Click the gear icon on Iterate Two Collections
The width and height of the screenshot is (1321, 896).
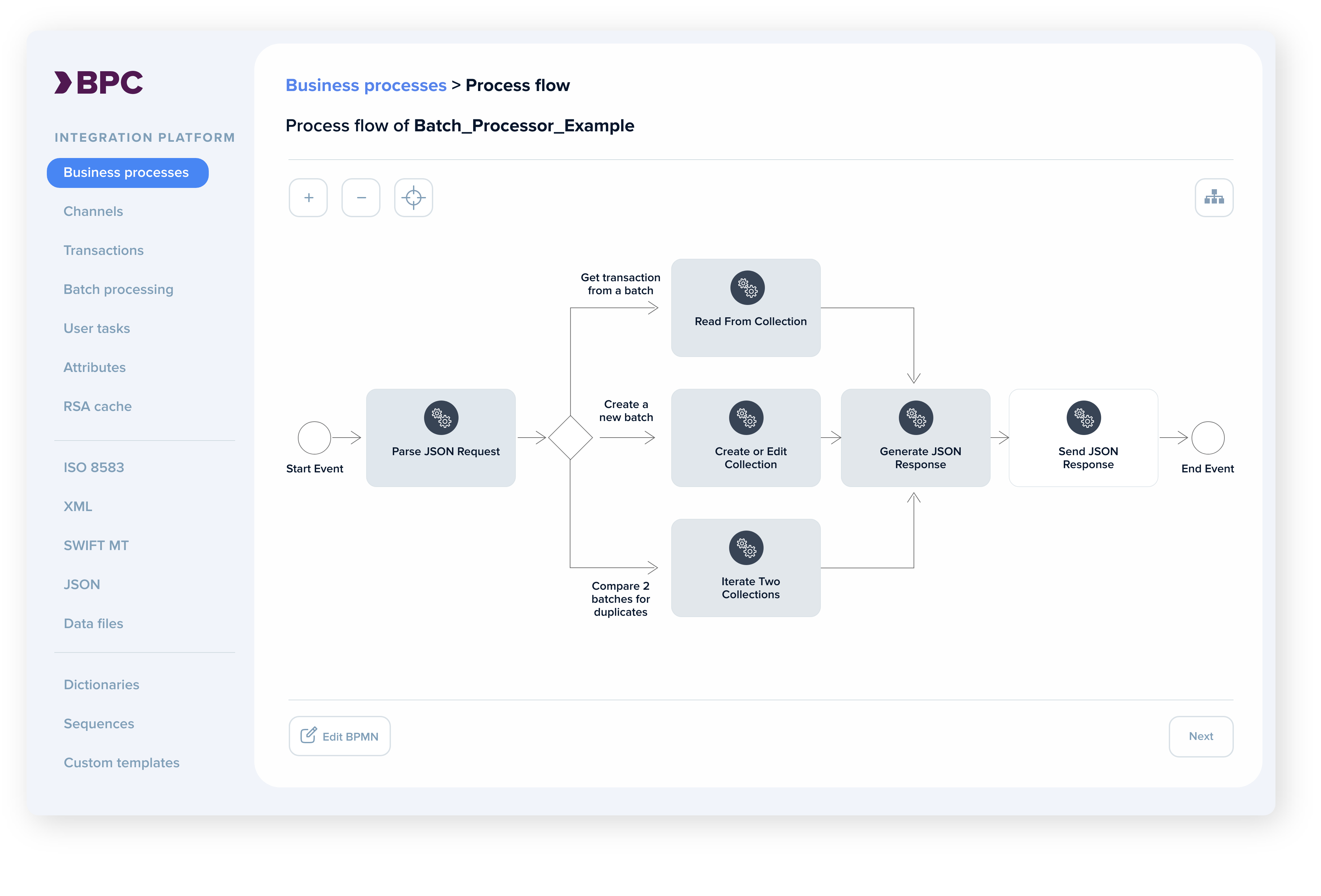coord(746,548)
